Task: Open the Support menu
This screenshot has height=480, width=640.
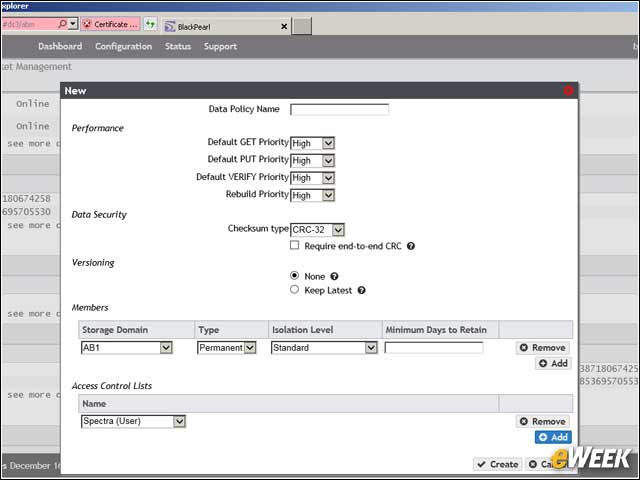Action: click(x=220, y=47)
